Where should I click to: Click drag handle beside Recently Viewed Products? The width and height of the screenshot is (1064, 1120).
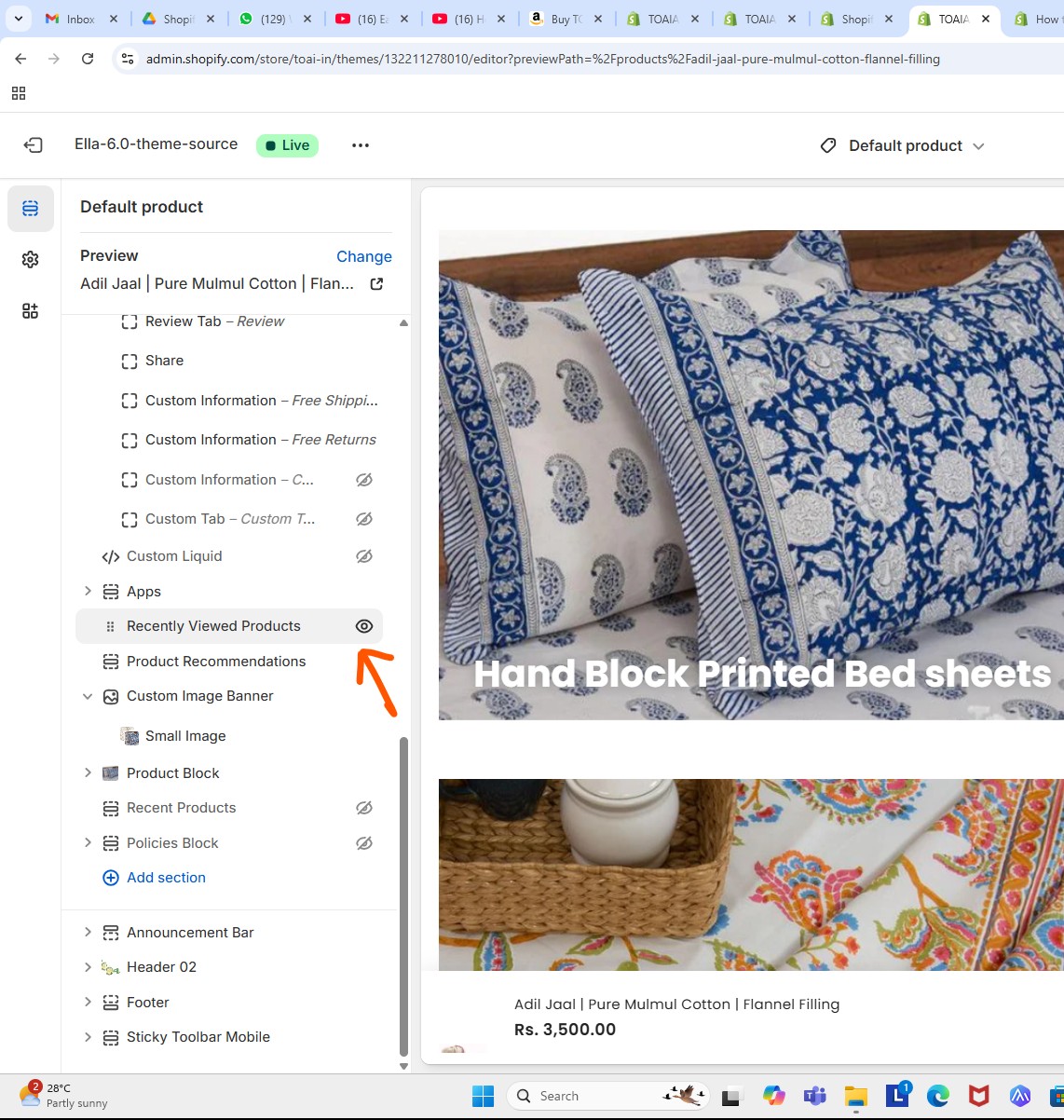(x=110, y=627)
